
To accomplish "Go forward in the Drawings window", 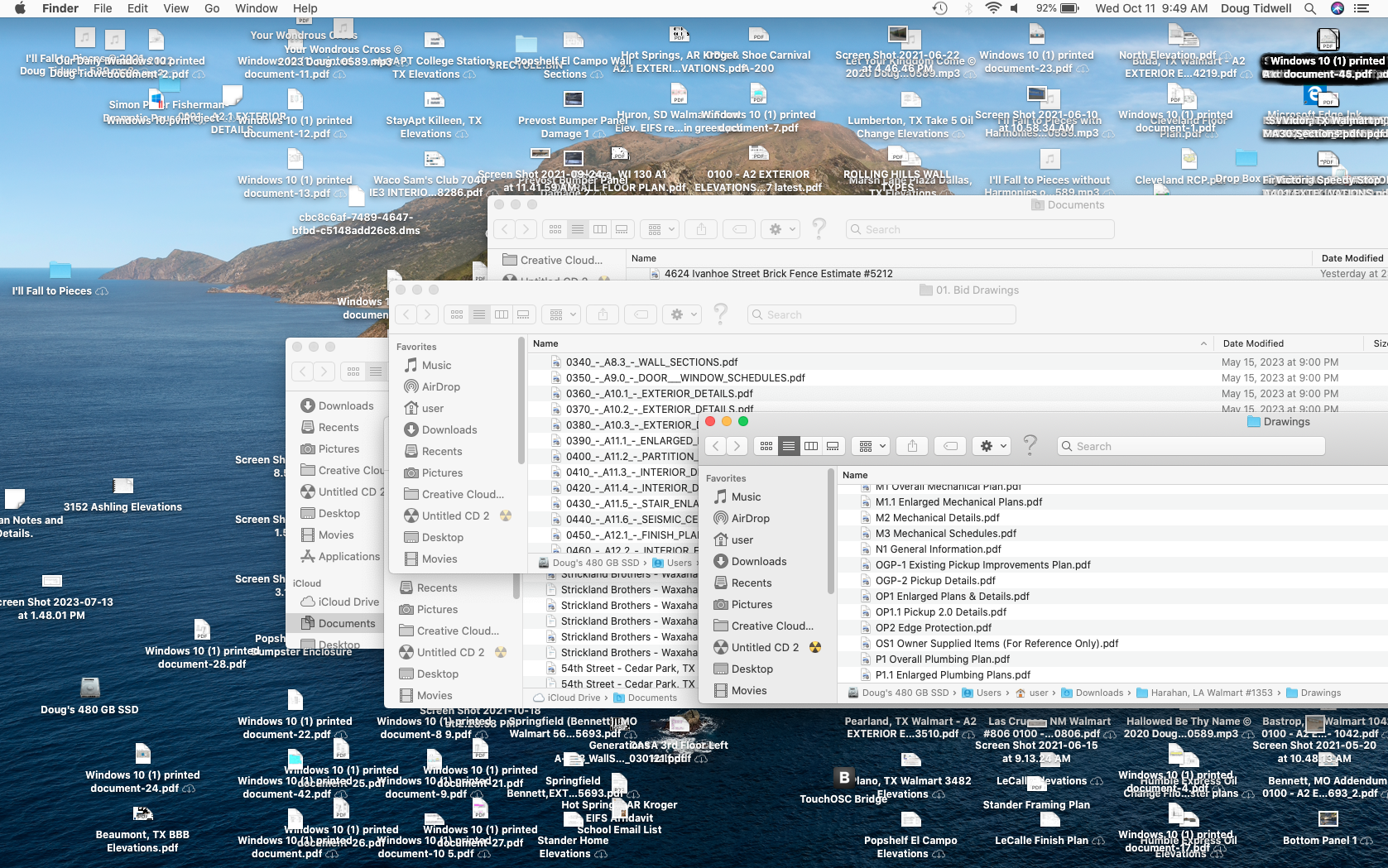I will [x=737, y=446].
